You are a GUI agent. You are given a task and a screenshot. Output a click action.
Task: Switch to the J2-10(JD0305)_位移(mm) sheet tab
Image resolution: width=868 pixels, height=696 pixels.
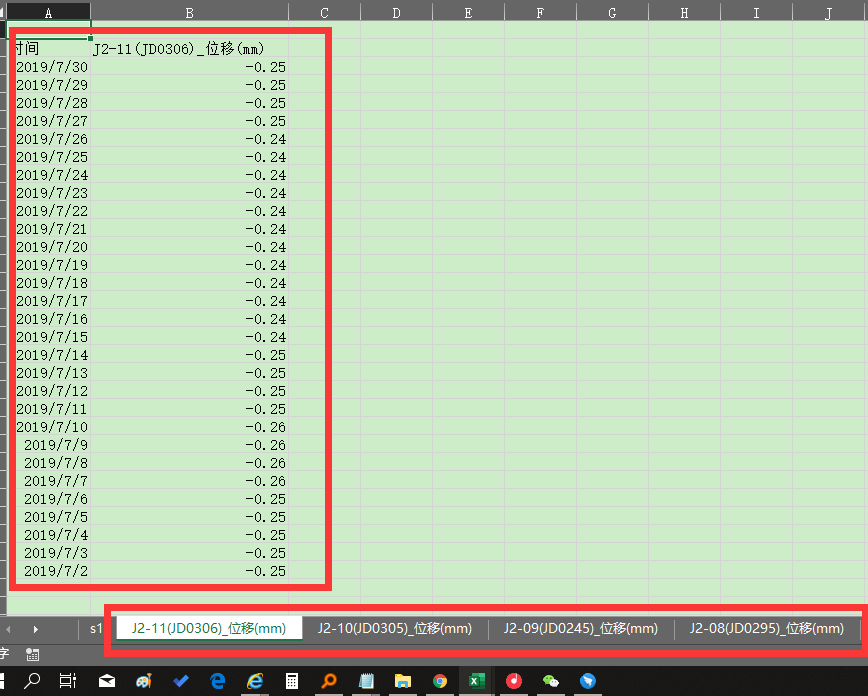[395, 629]
